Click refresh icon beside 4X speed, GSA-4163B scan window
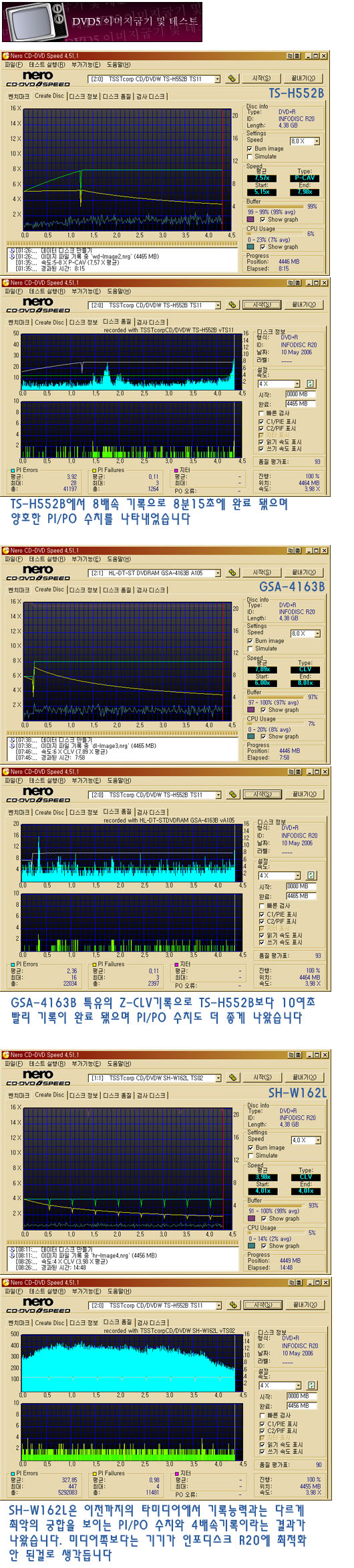The height and width of the screenshot is (1568, 354). [x=311, y=875]
